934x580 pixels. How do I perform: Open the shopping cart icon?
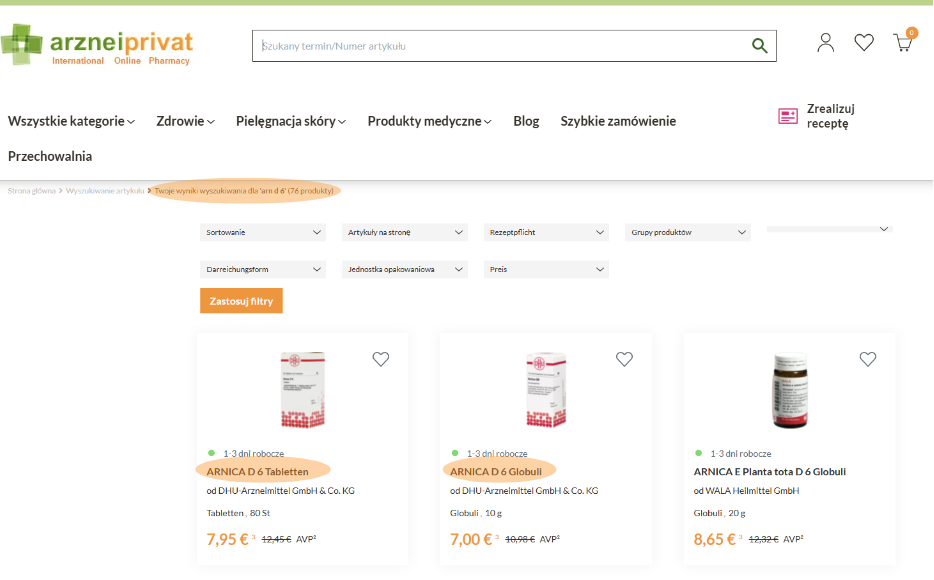coord(903,43)
